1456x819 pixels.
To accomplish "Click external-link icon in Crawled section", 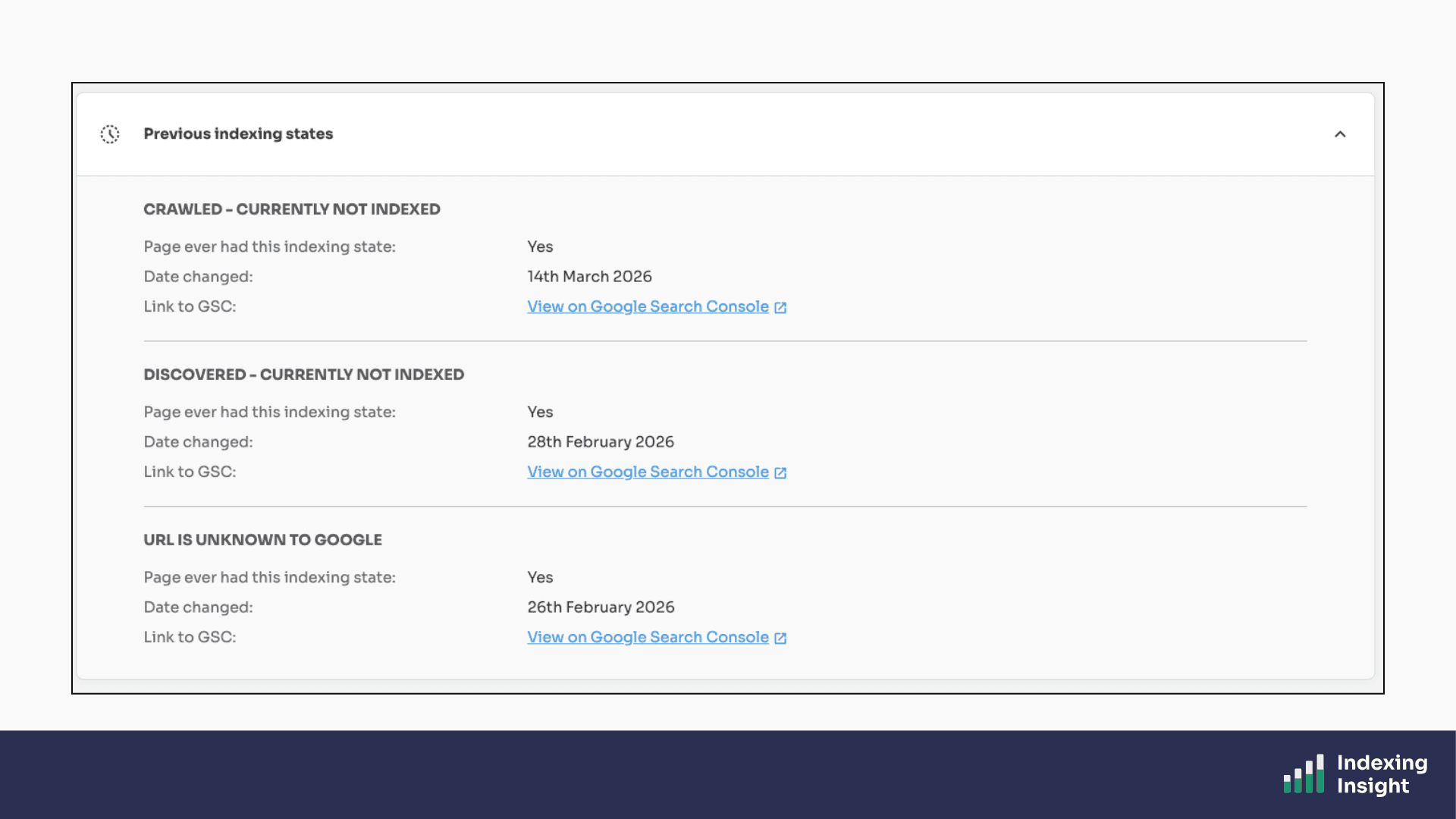I will click(780, 307).
